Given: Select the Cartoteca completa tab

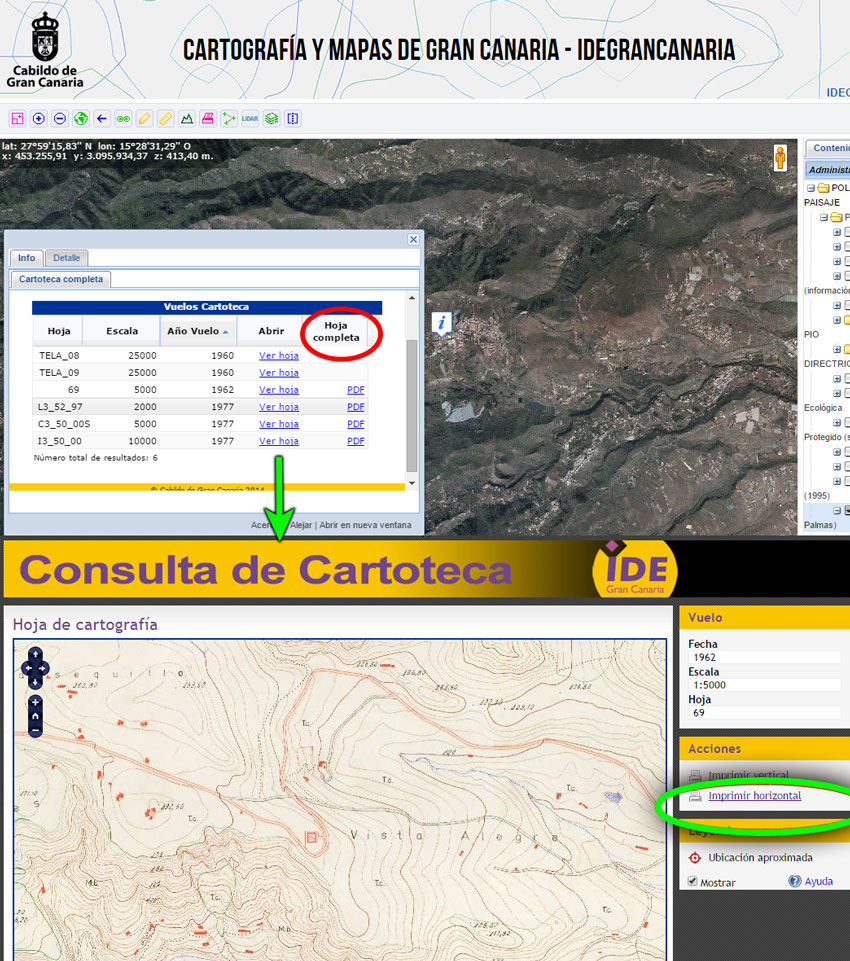Looking at the screenshot, I should point(61,279).
